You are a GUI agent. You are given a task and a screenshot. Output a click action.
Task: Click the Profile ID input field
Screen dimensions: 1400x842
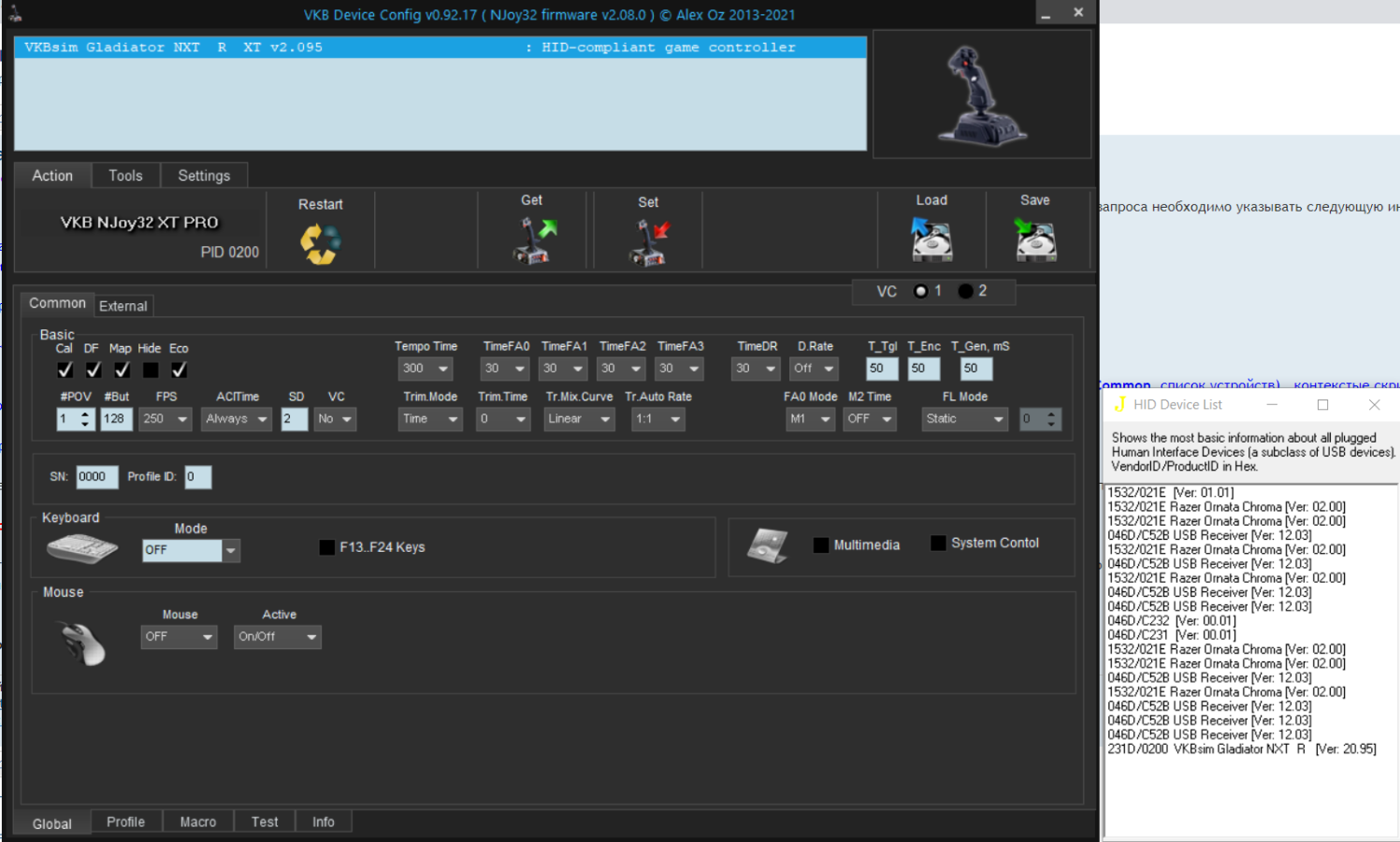pyautogui.click(x=198, y=477)
